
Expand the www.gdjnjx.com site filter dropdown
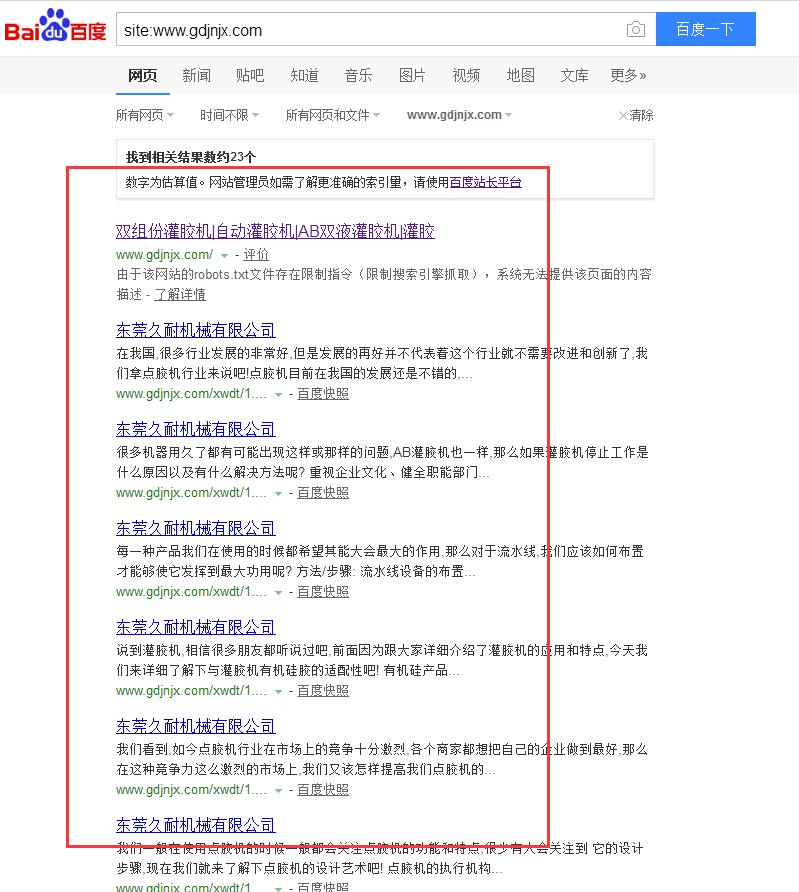click(x=459, y=115)
